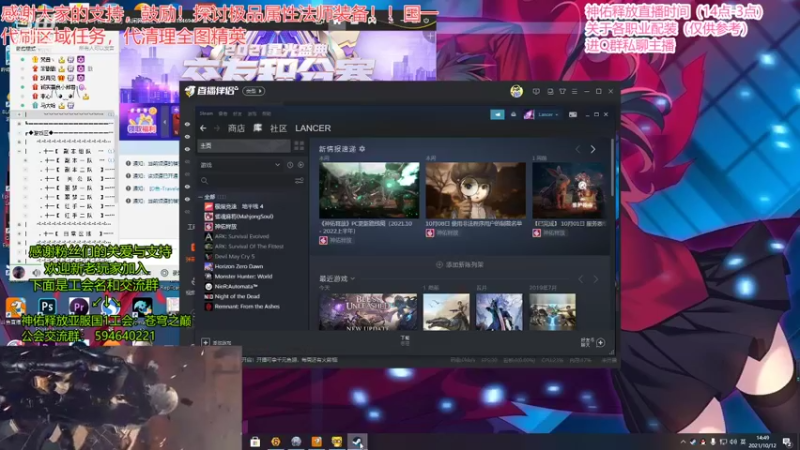The height and width of the screenshot is (450, 800).
Task: Show next news items with right arrow
Action: 593,149
